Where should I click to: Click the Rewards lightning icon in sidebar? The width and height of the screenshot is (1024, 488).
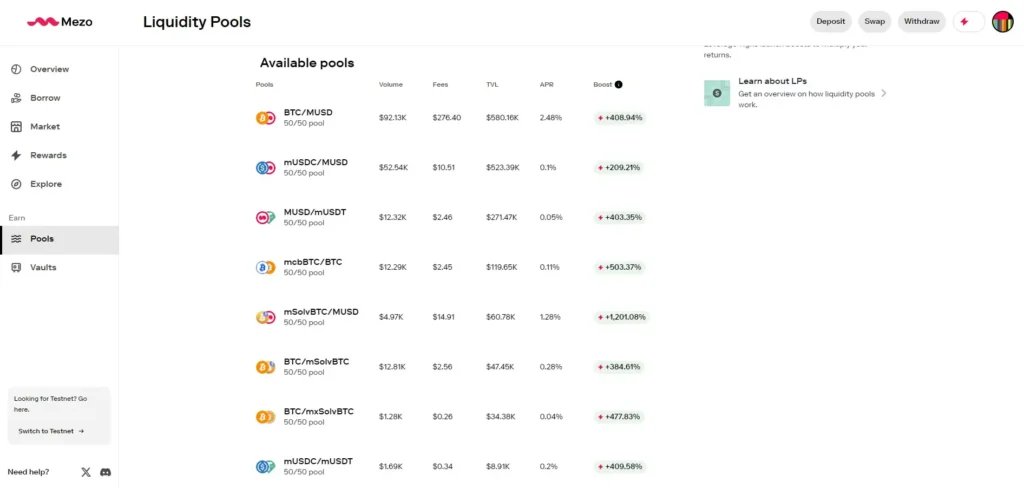[16, 155]
